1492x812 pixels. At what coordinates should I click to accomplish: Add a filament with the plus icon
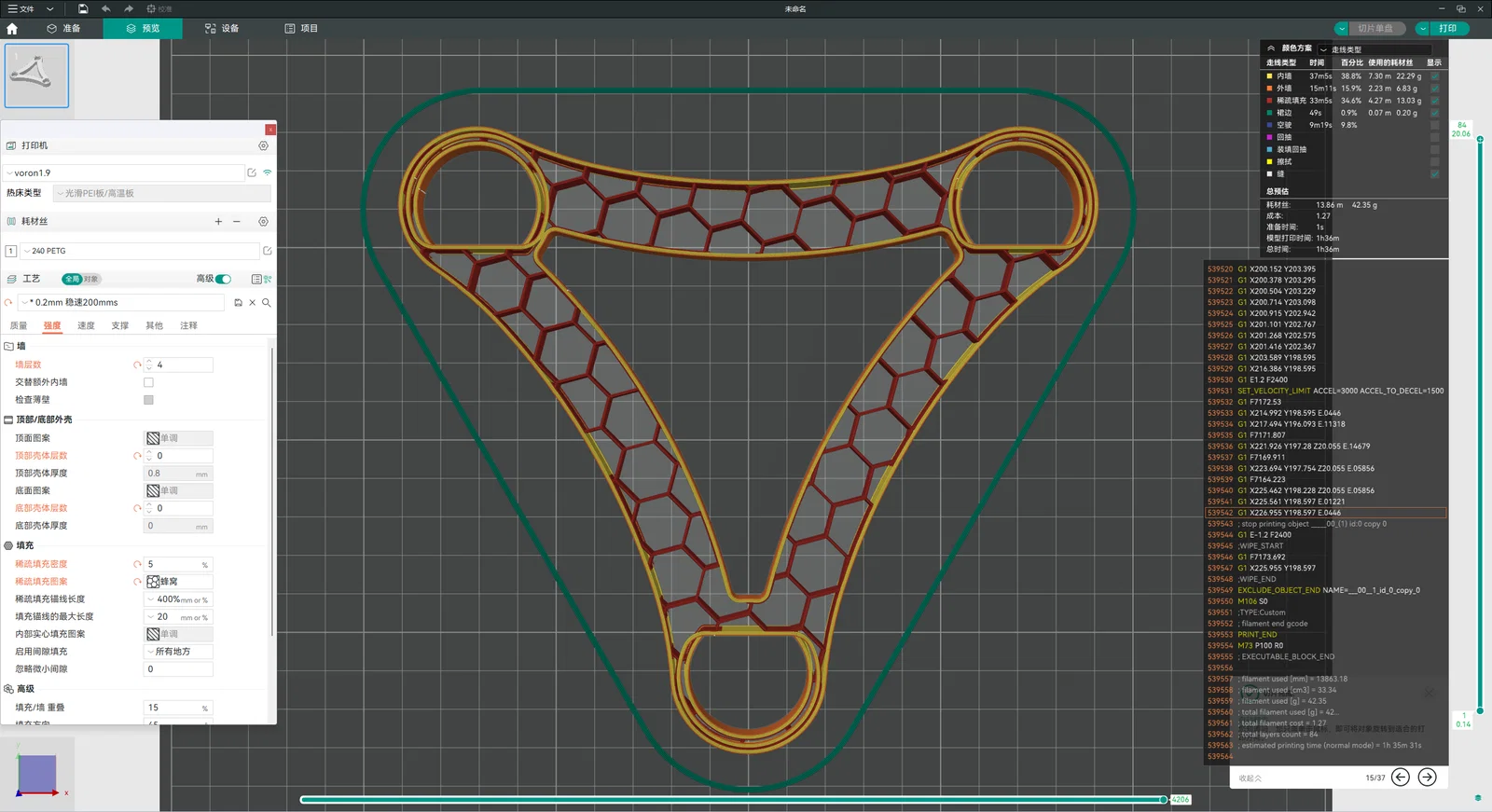pos(218,222)
